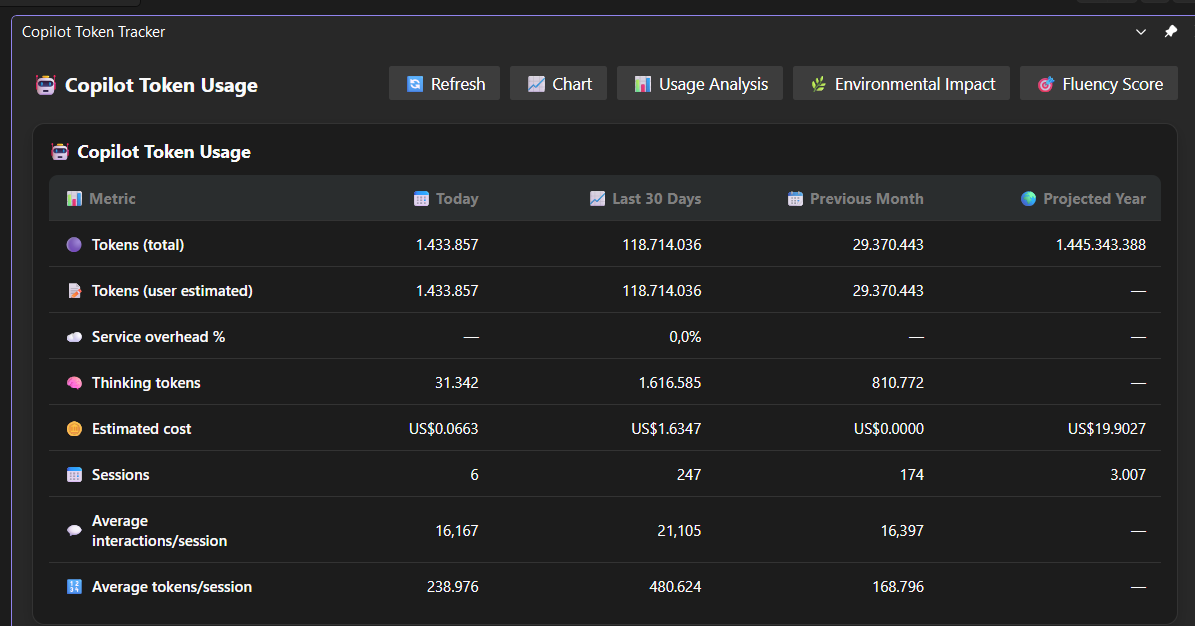Select the Sessions row label
1195x626 pixels.
[x=120, y=475]
